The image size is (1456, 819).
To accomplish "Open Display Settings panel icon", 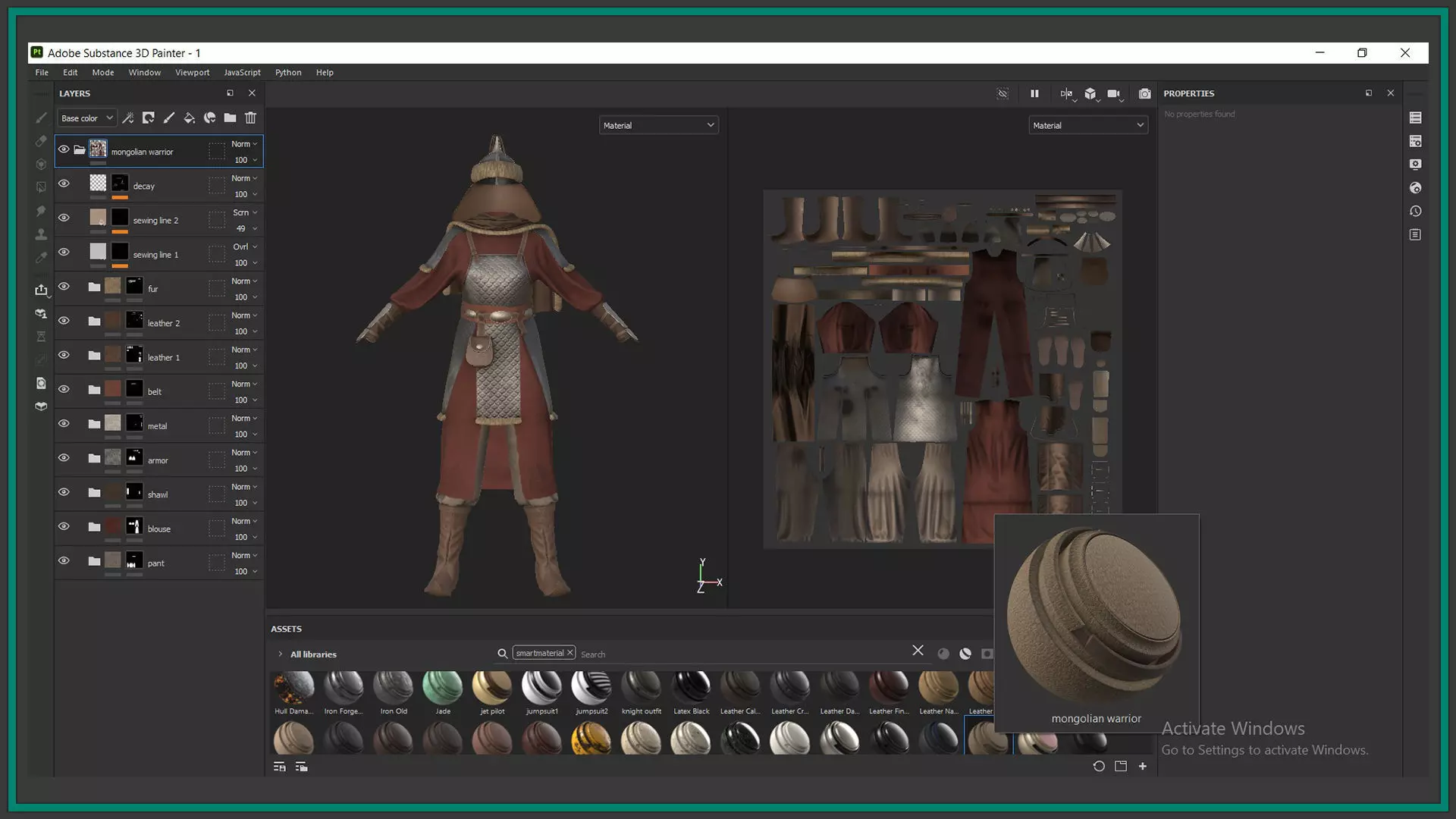I will (x=1415, y=165).
